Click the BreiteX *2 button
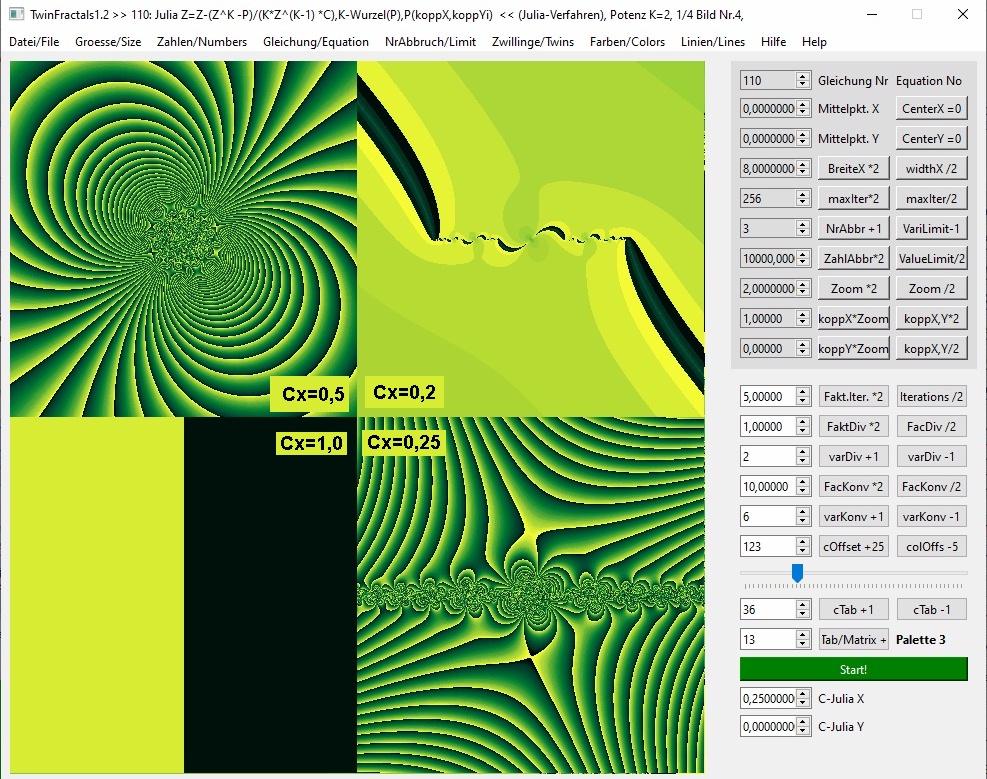Image resolution: width=987 pixels, height=779 pixels. click(854, 169)
